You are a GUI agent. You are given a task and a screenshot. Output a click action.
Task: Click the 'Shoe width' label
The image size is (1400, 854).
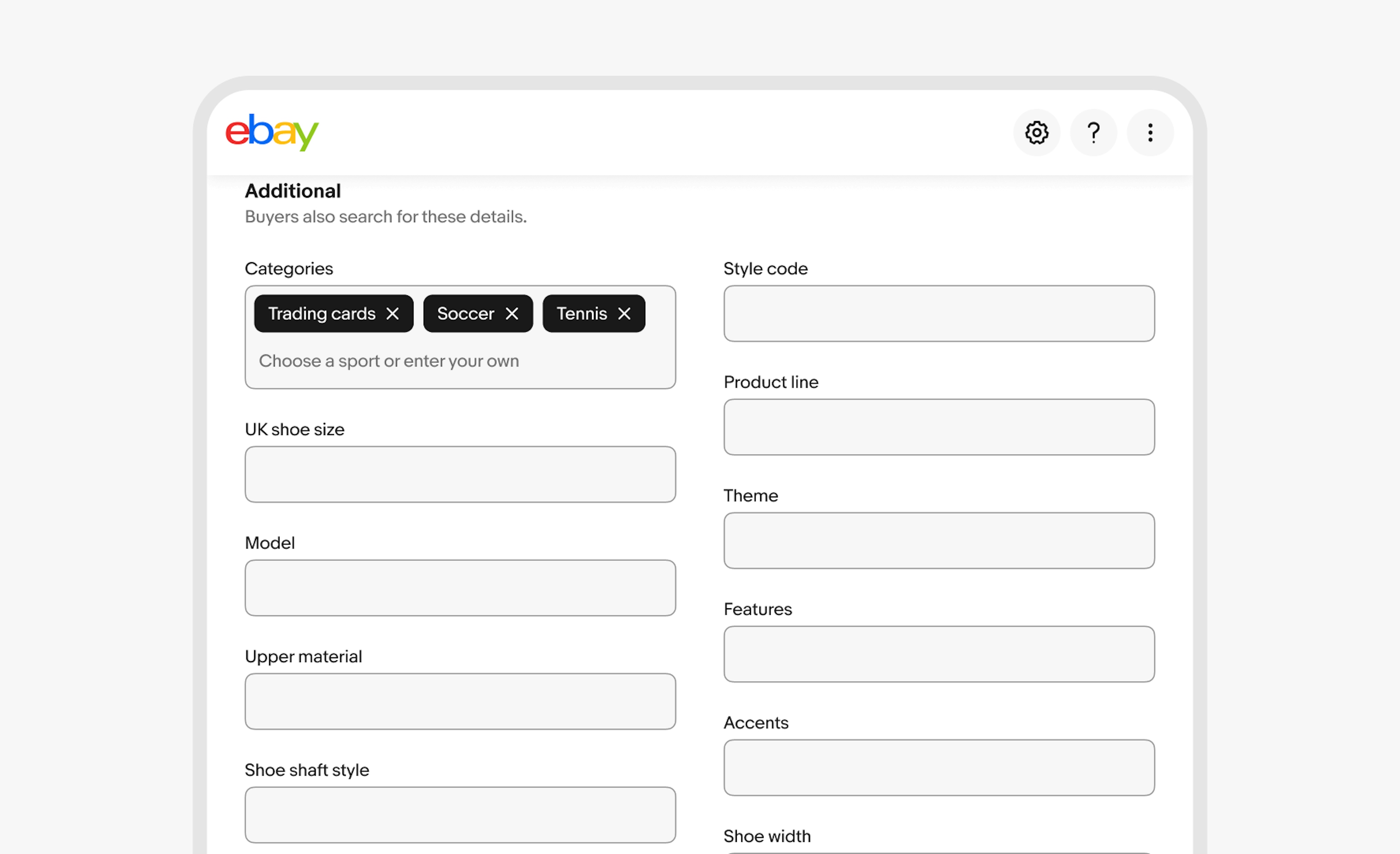767,836
